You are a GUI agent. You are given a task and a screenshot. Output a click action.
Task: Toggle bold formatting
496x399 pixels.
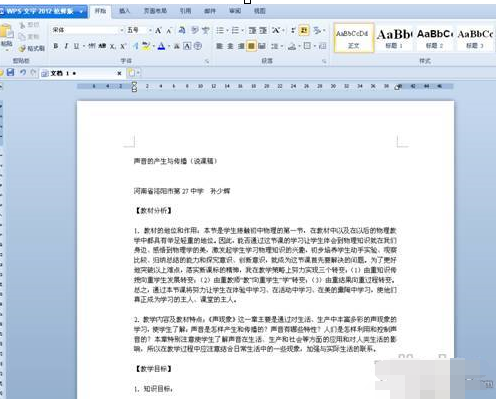coord(56,46)
